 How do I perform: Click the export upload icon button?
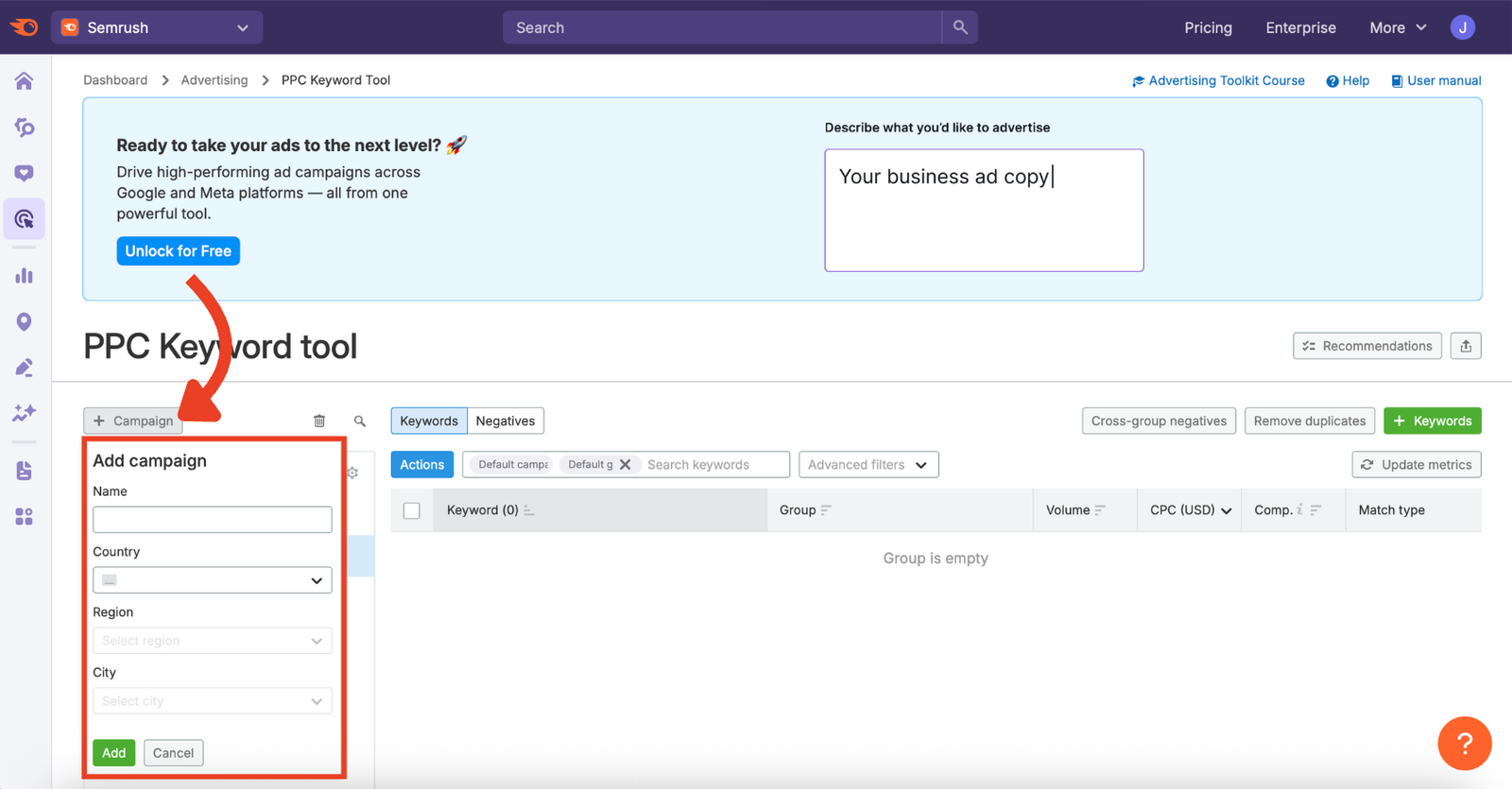[1466, 346]
